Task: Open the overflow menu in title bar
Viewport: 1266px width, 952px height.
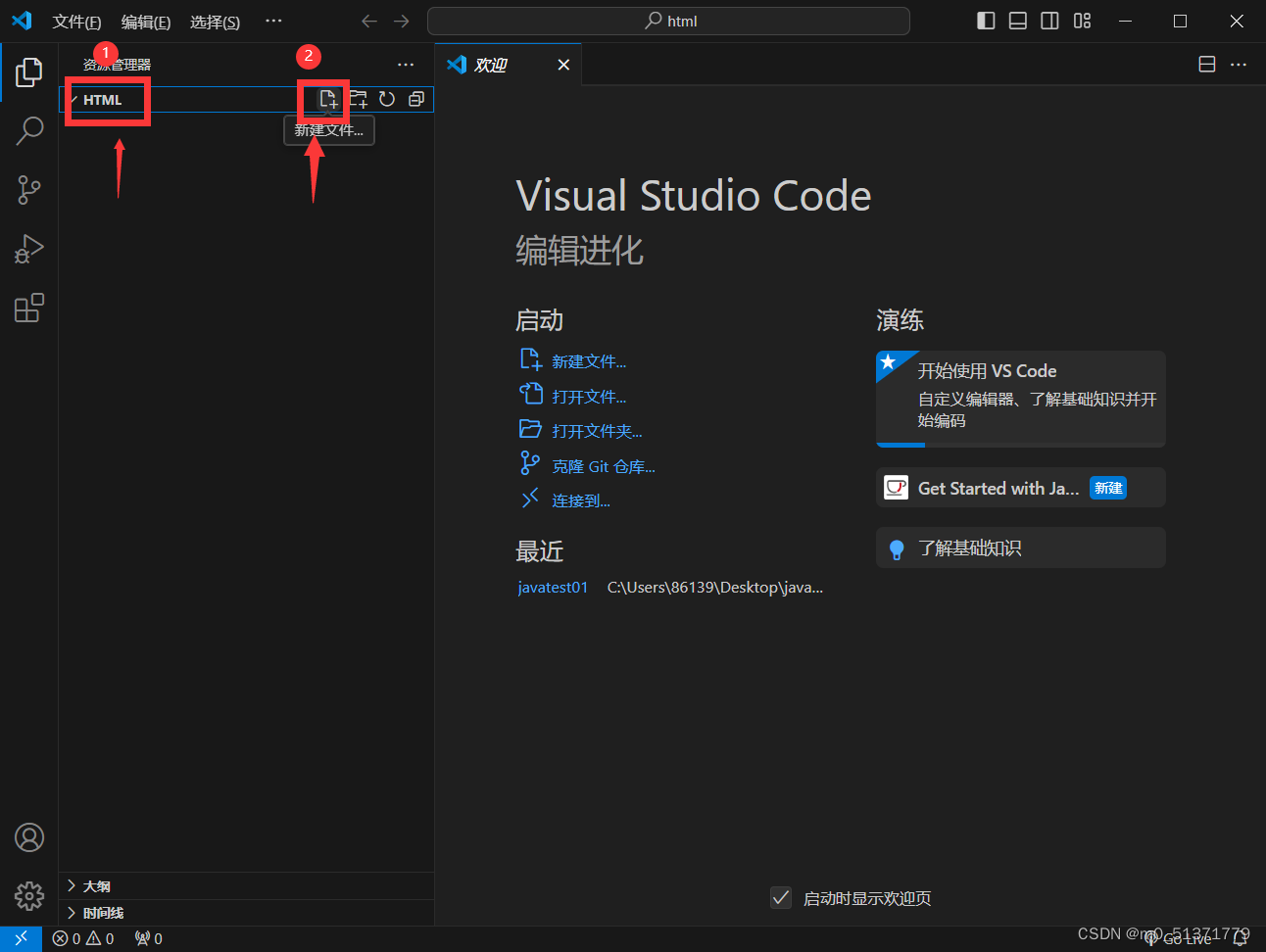Action: tap(273, 21)
